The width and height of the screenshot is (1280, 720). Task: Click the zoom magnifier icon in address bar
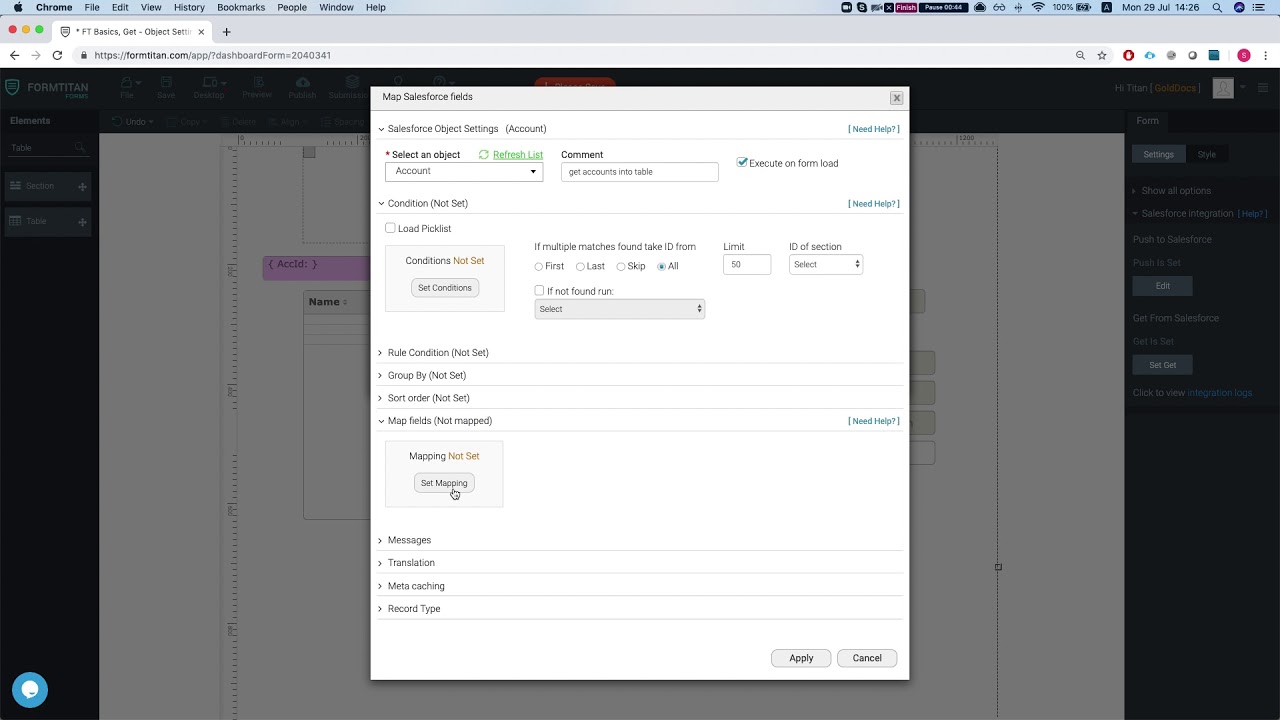1080,55
